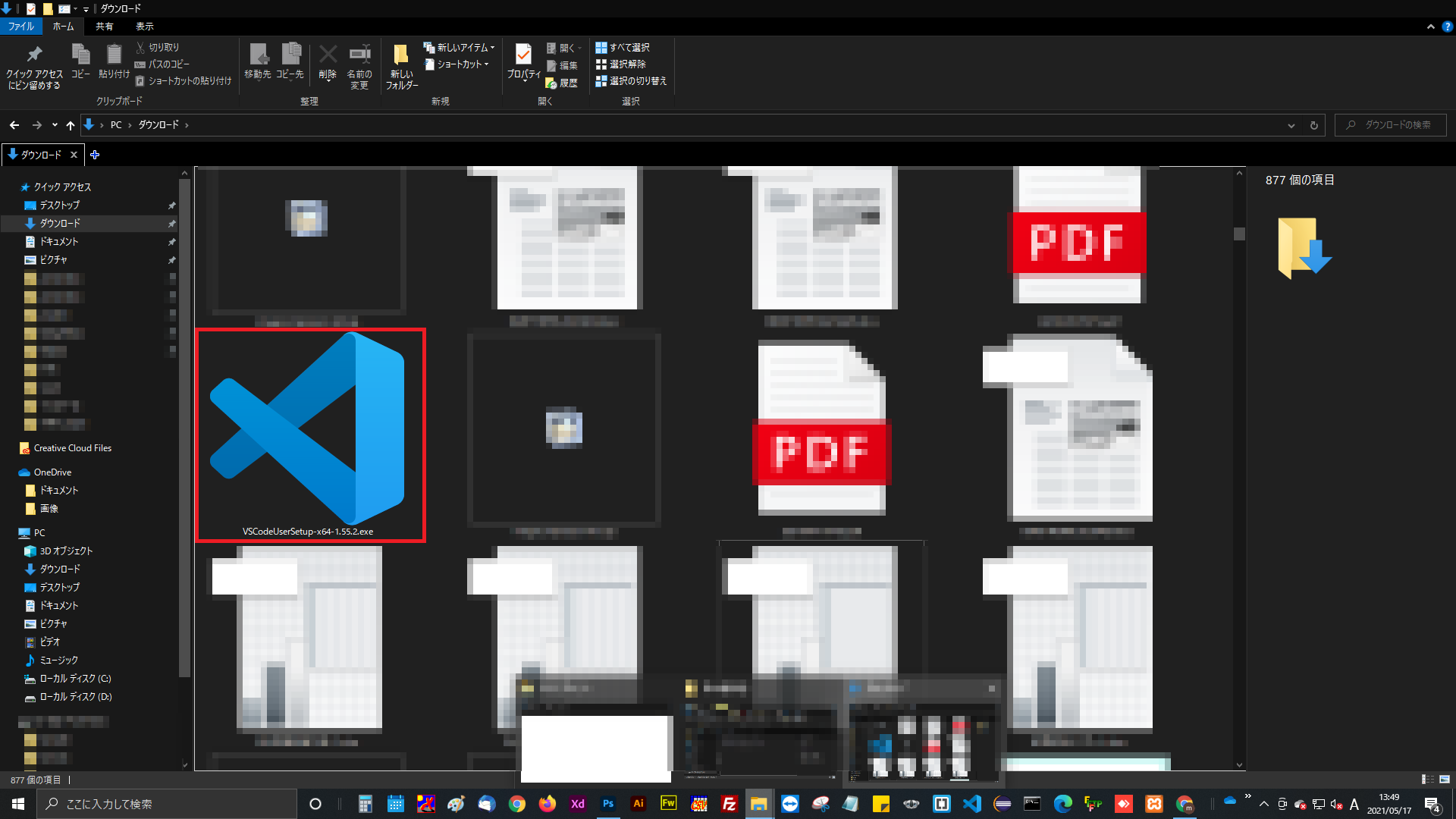Open 新しいアイテム dropdown
Image resolution: width=1456 pixels, height=819 pixels.
460,47
